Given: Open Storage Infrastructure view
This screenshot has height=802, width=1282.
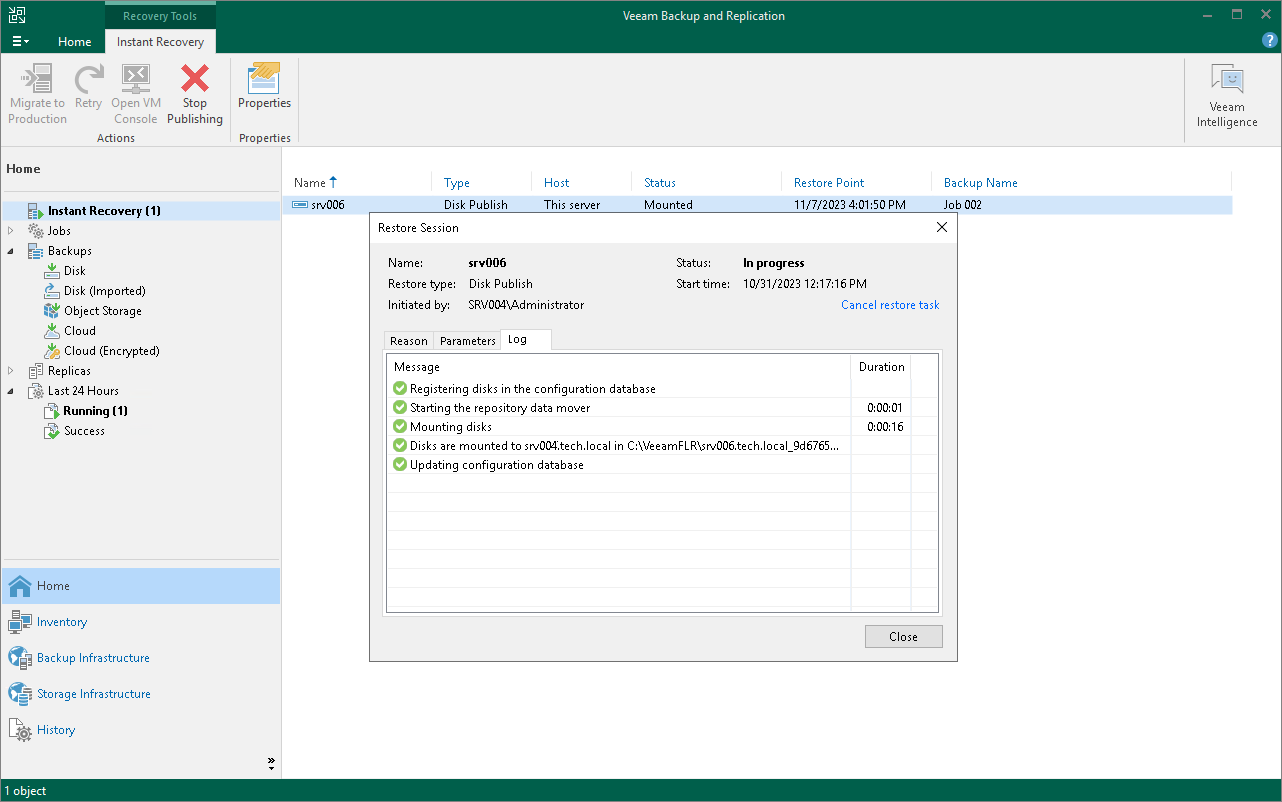Looking at the screenshot, I should pos(94,693).
